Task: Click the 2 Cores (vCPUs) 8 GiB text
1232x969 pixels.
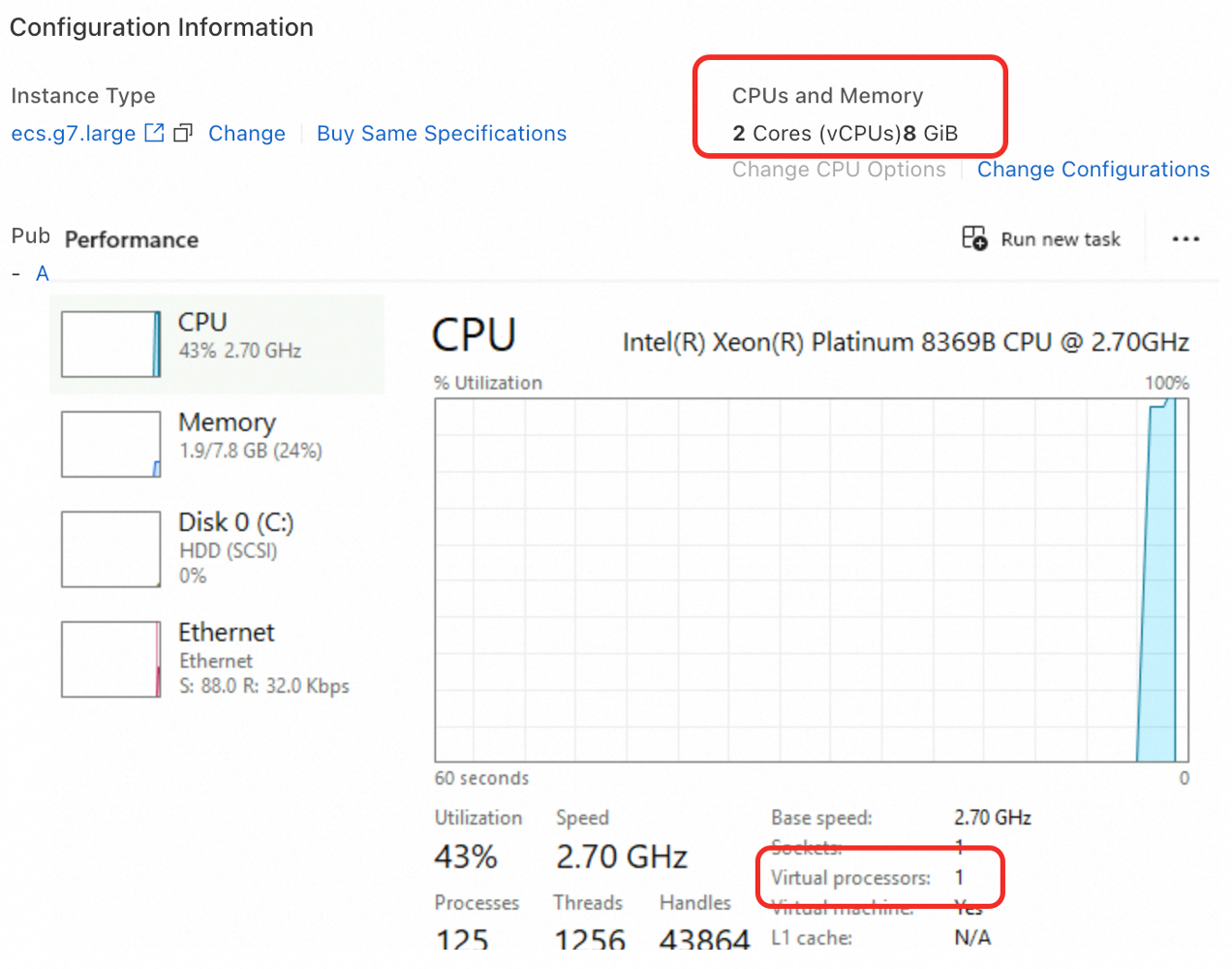Action: coord(845,134)
